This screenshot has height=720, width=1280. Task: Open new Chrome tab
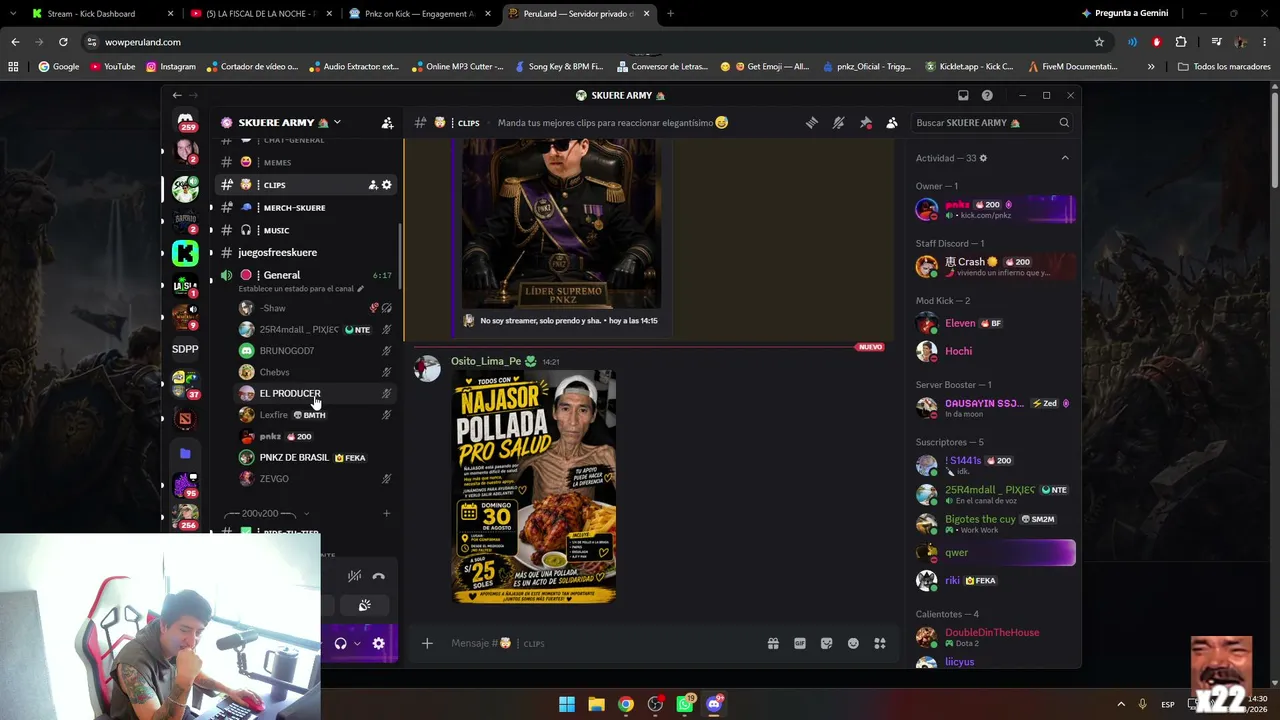click(670, 14)
